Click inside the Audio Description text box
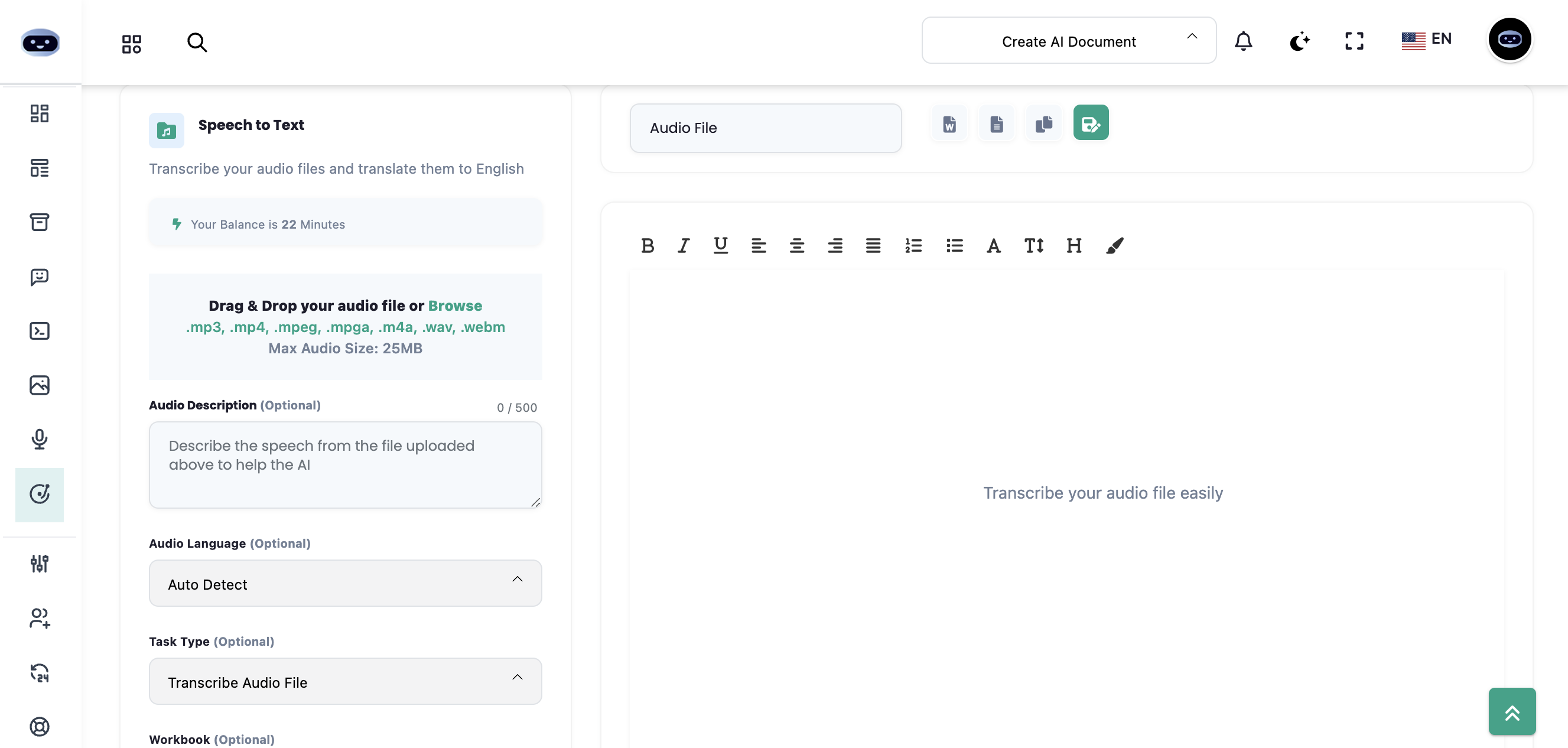The height and width of the screenshot is (748, 1568). tap(344, 465)
